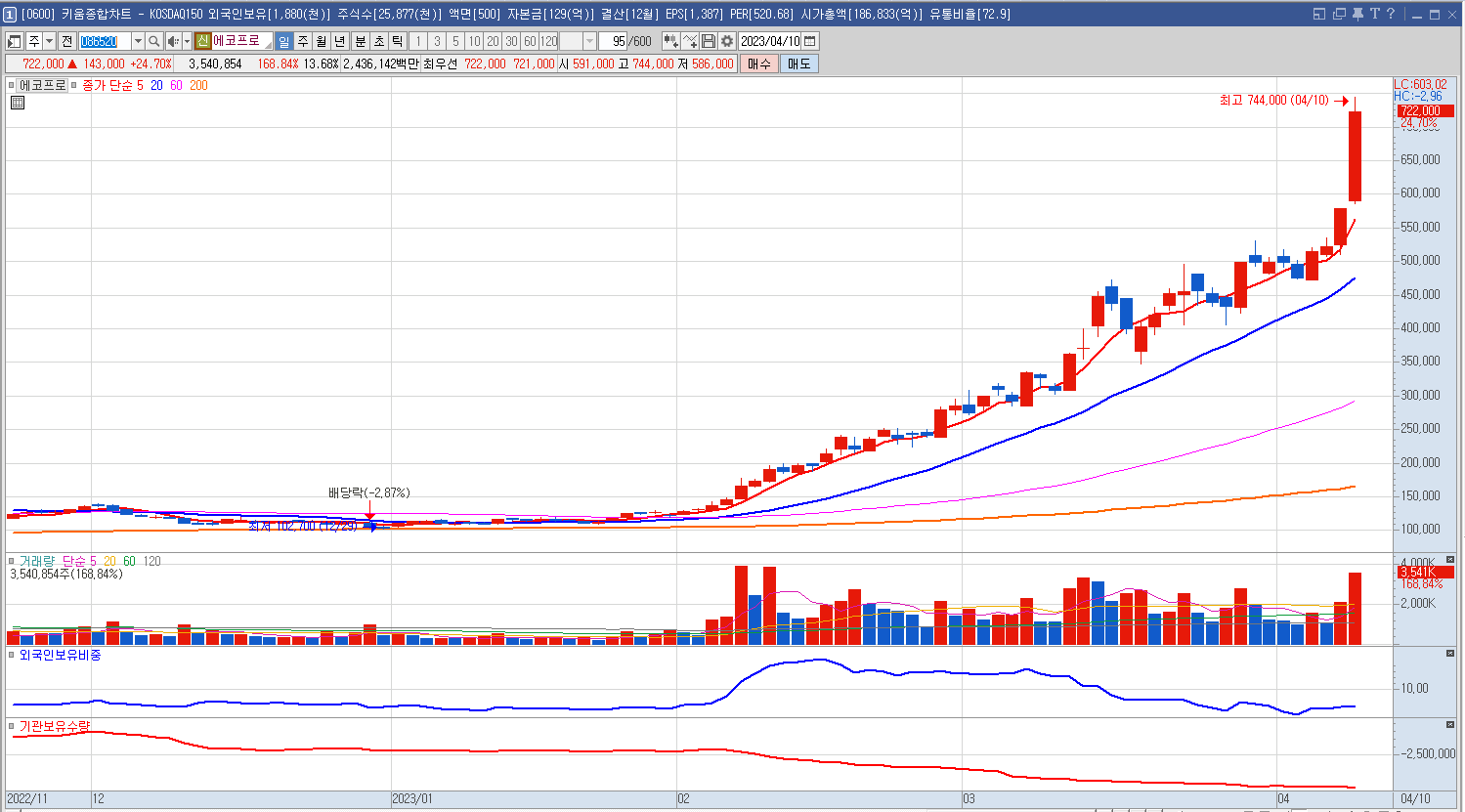Select yearly (년) chart period

pyautogui.click(x=339, y=41)
